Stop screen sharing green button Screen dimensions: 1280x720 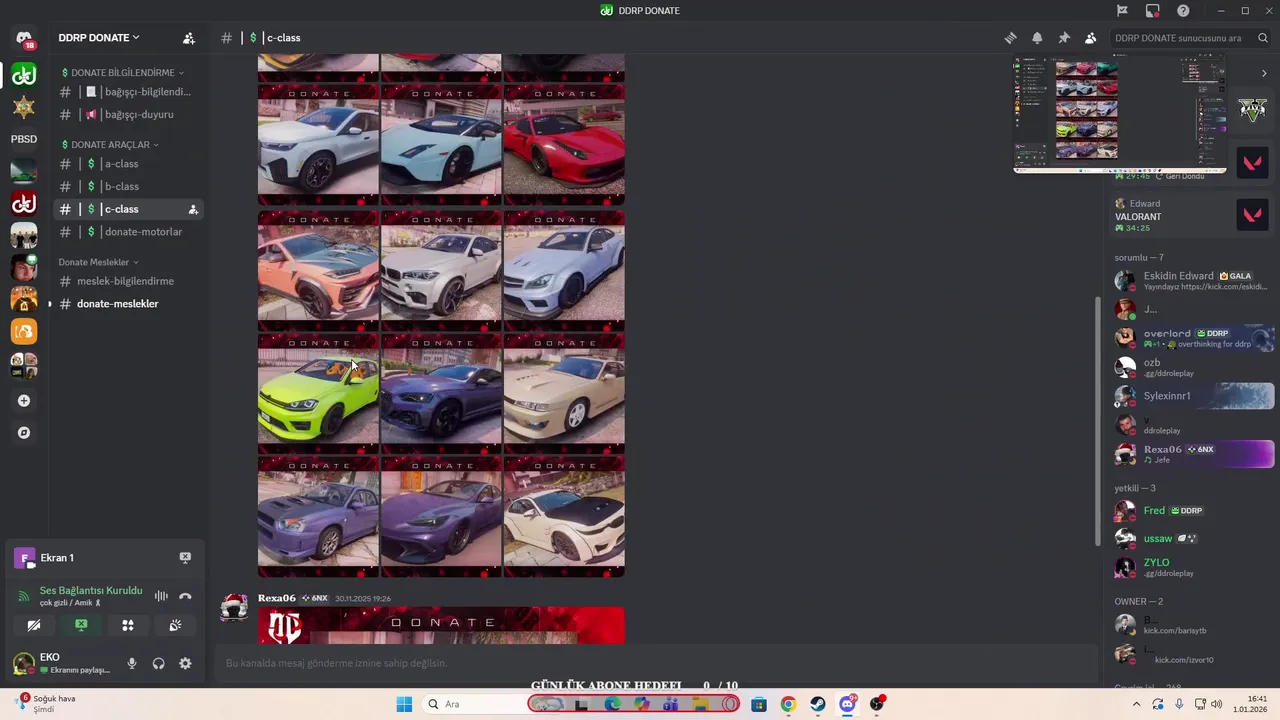point(81,625)
